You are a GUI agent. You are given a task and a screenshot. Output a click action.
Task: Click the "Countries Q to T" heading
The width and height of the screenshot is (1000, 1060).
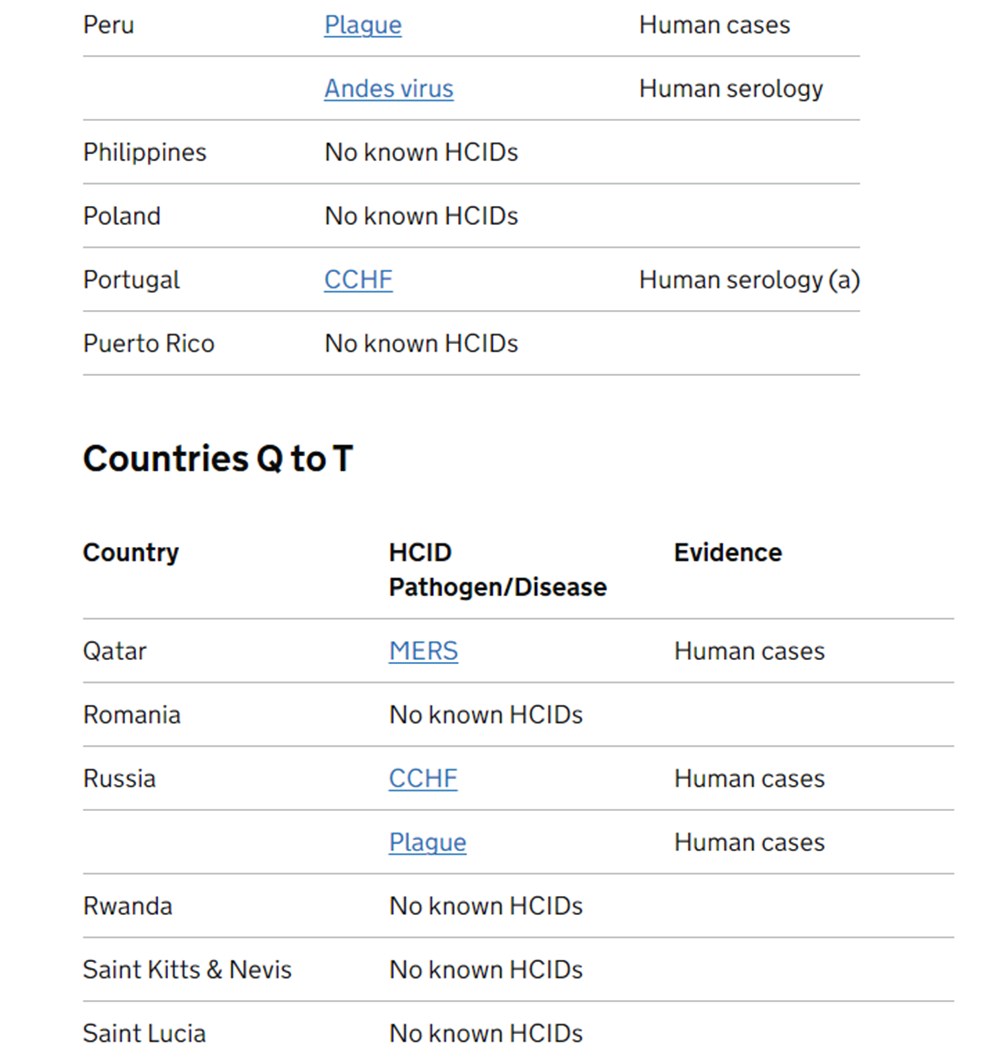(x=217, y=459)
